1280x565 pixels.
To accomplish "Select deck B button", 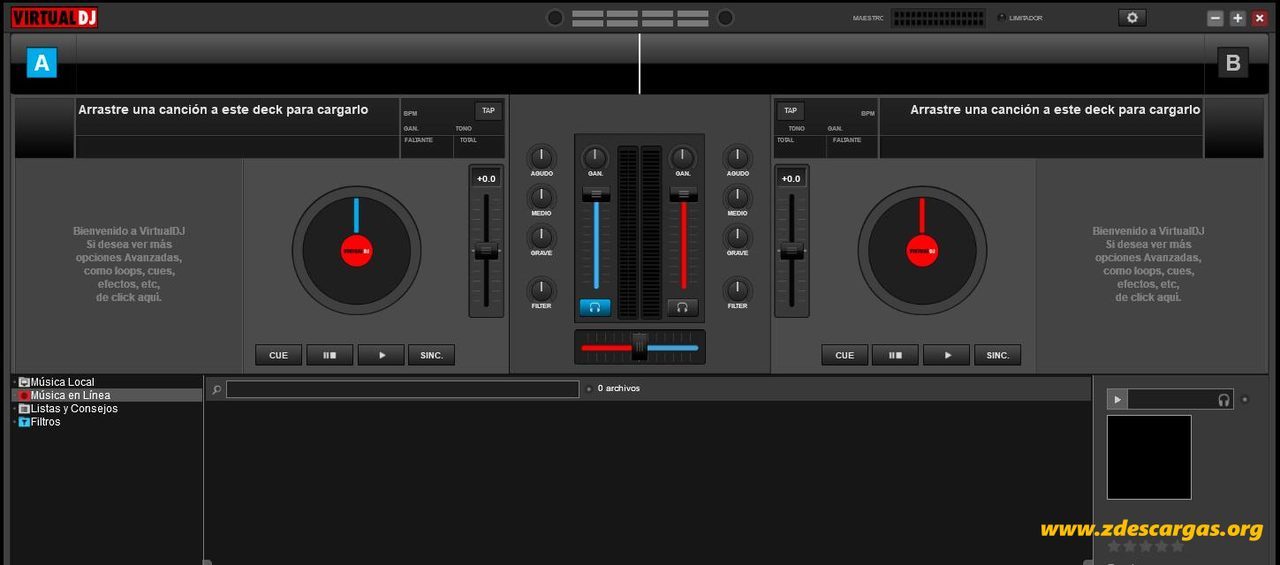I will [1233, 63].
